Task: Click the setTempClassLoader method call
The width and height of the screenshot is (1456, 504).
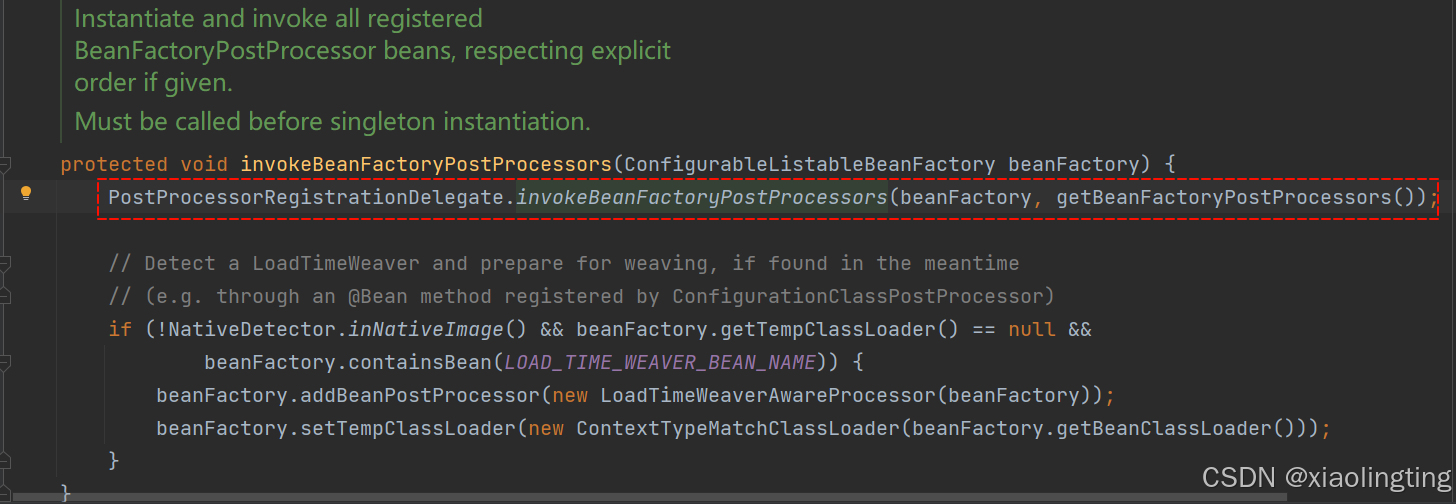Action: point(409,428)
